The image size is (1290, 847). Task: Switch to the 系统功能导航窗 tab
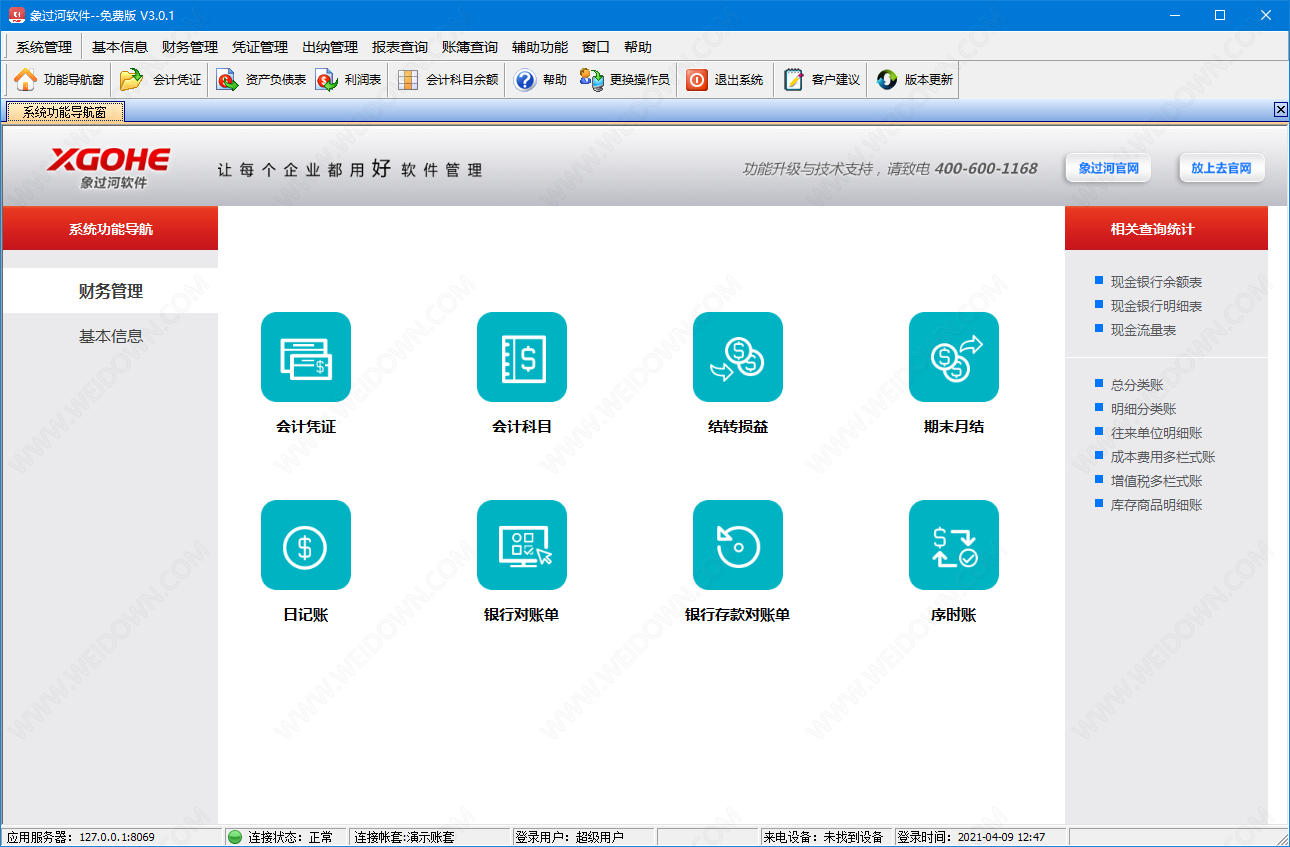[65, 112]
